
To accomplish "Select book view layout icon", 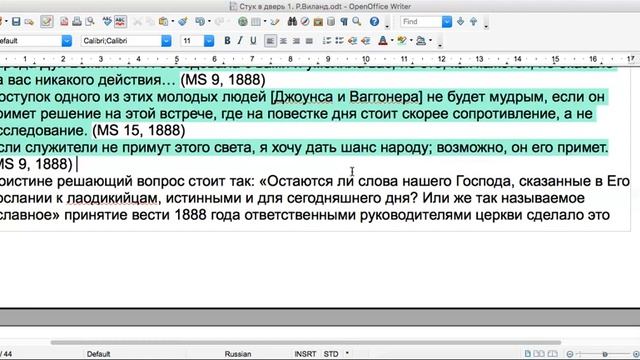I will coord(552,353).
